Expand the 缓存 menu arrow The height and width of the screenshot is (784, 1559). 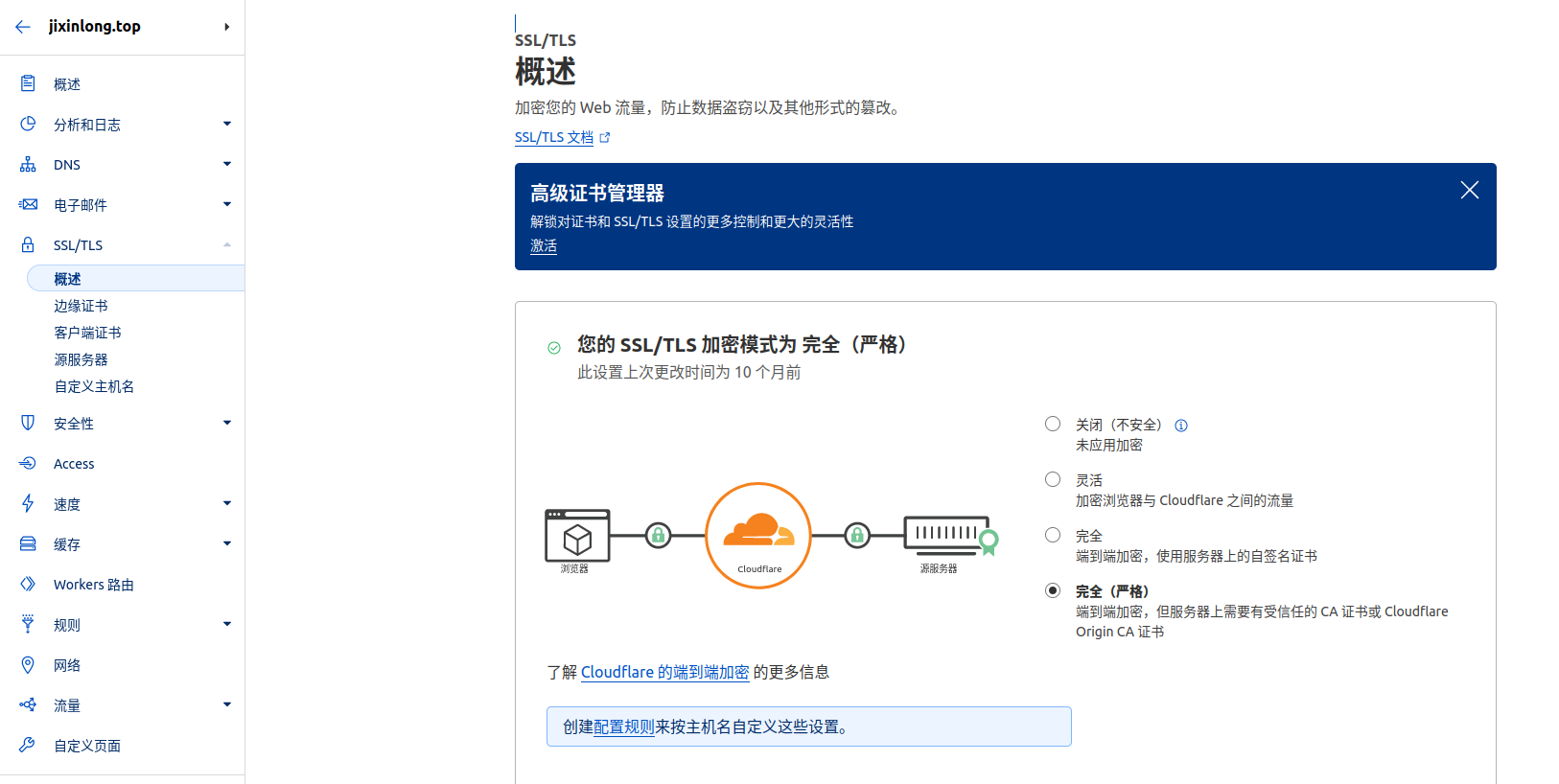[227, 543]
